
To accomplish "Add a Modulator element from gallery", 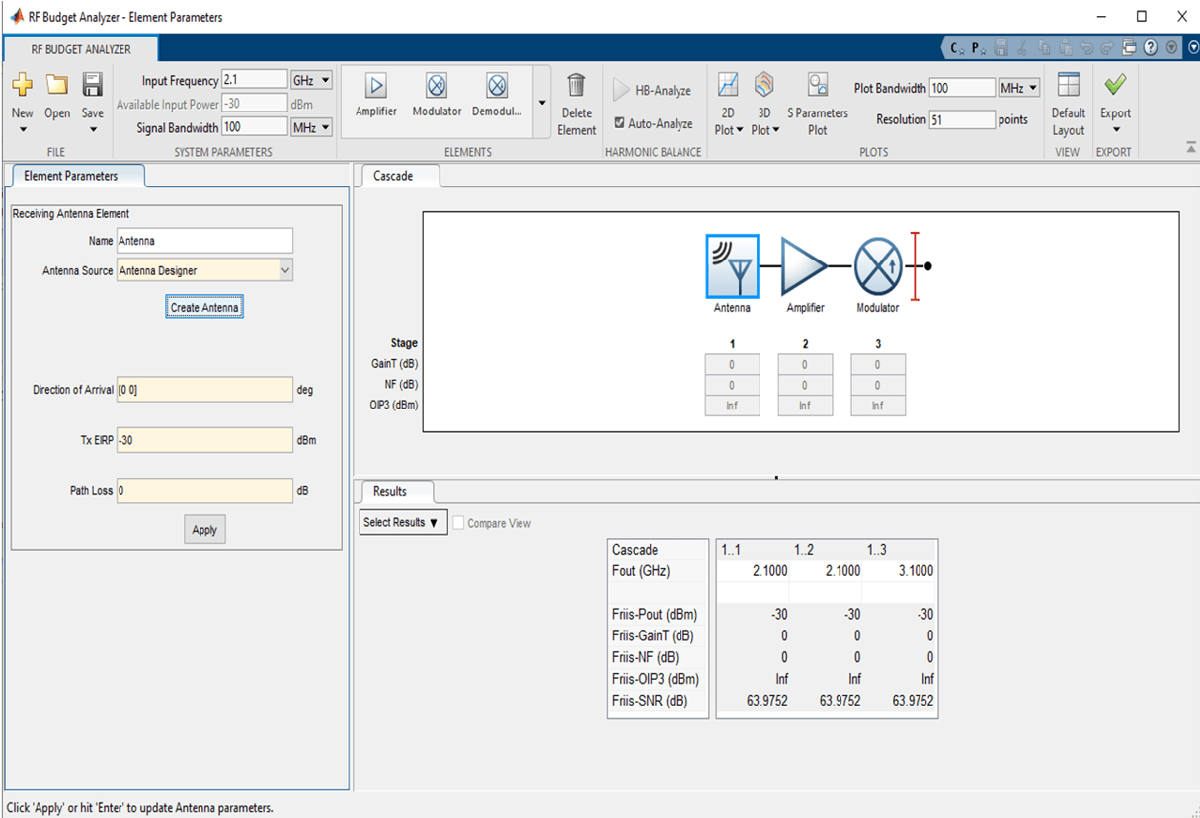I will point(437,87).
